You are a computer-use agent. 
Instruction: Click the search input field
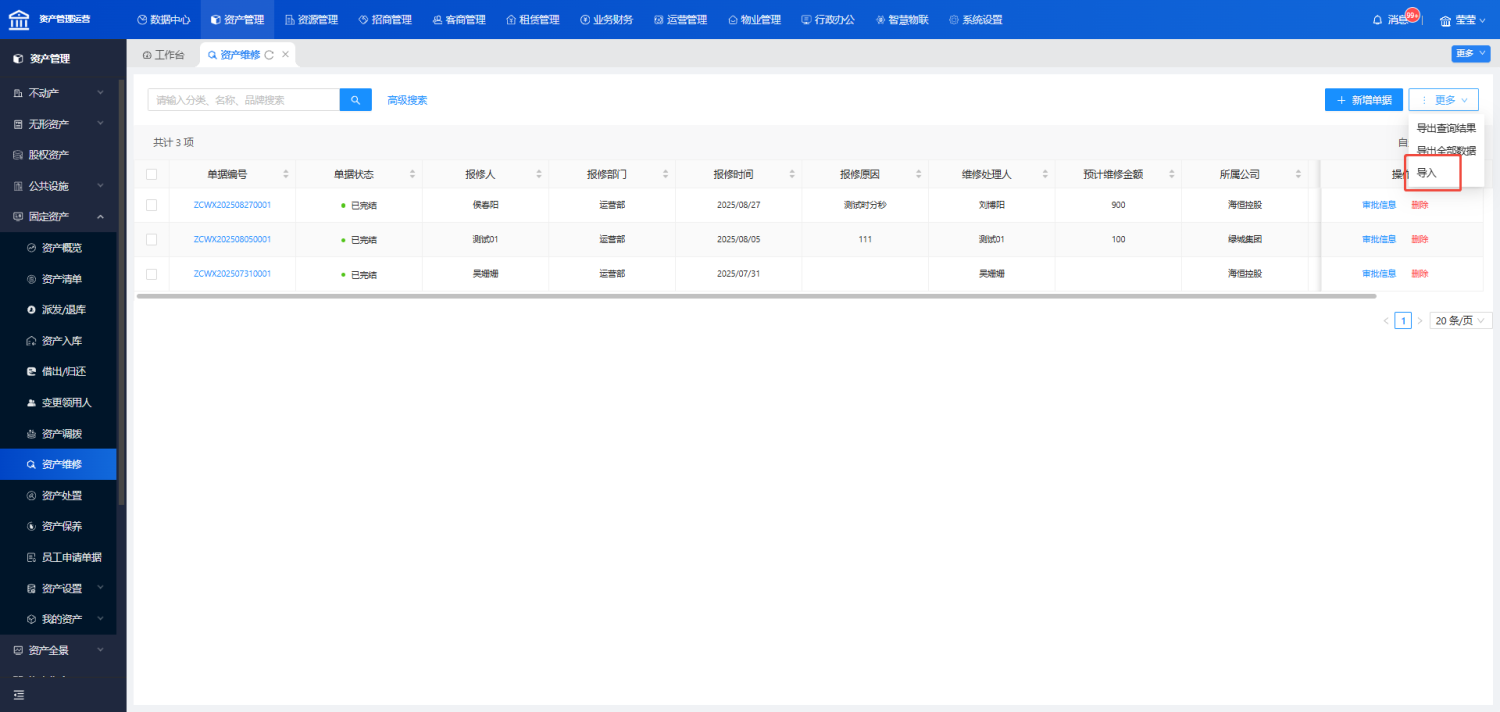coord(243,100)
